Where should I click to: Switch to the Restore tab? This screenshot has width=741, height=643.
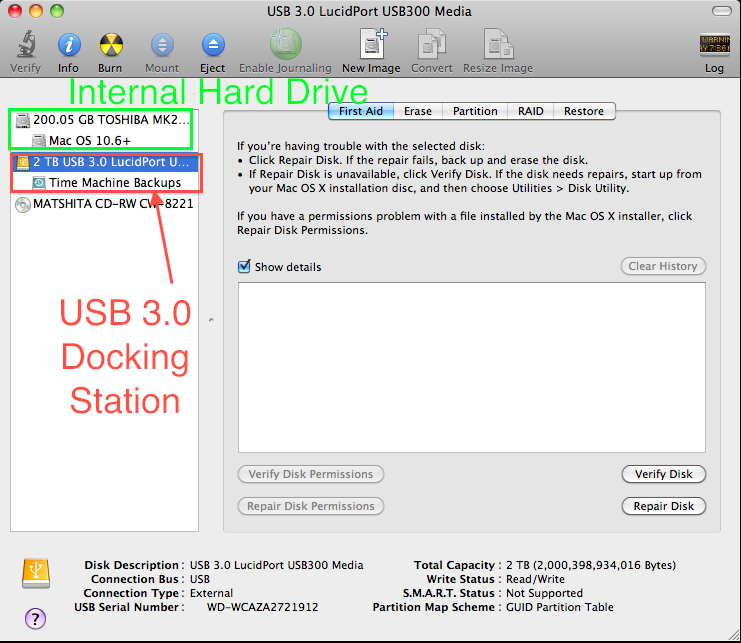[x=584, y=111]
